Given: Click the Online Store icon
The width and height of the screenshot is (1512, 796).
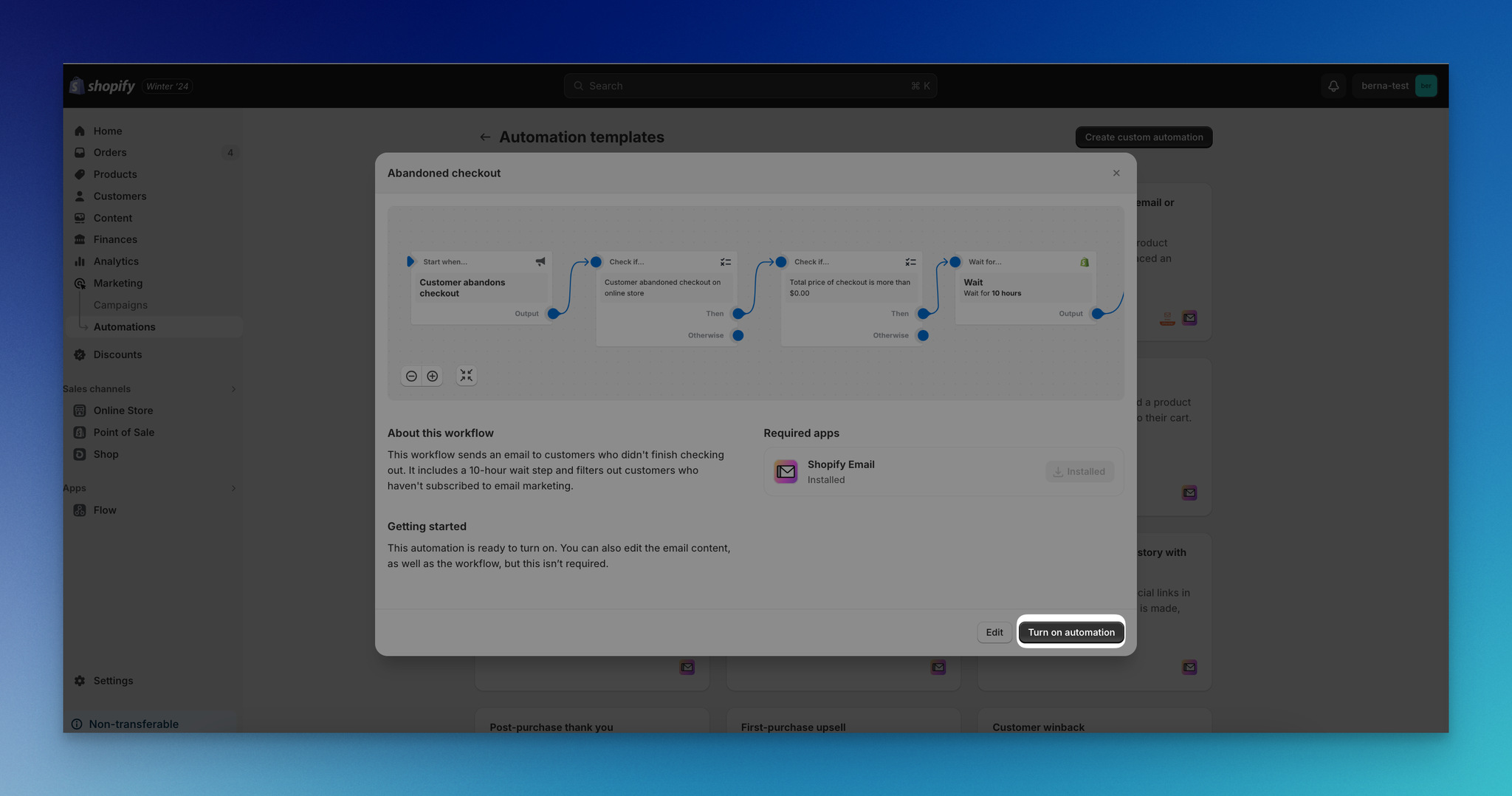Looking at the screenshot, I should click(80, 411).
